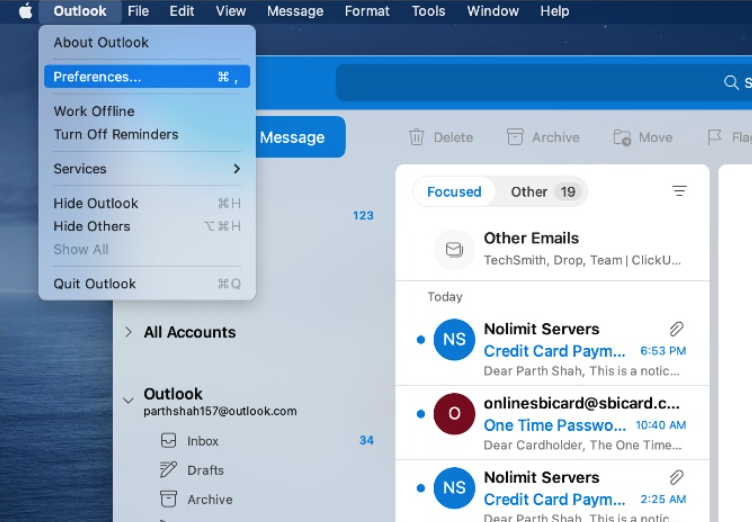The width and height of the screenshot is (752, 522).
Task: Click unread dot on 6:53 PM Nolimit email
Action: point(421,340)
